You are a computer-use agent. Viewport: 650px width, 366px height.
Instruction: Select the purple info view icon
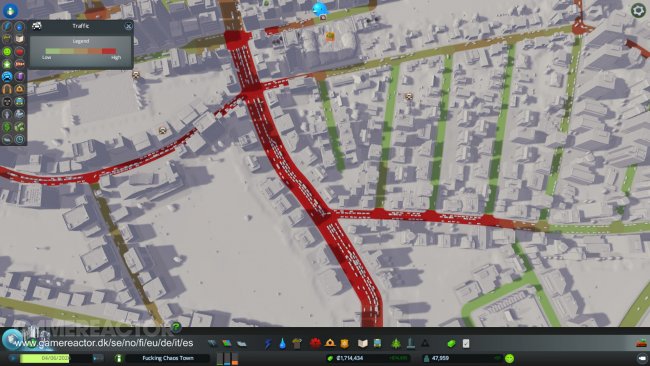19,76
